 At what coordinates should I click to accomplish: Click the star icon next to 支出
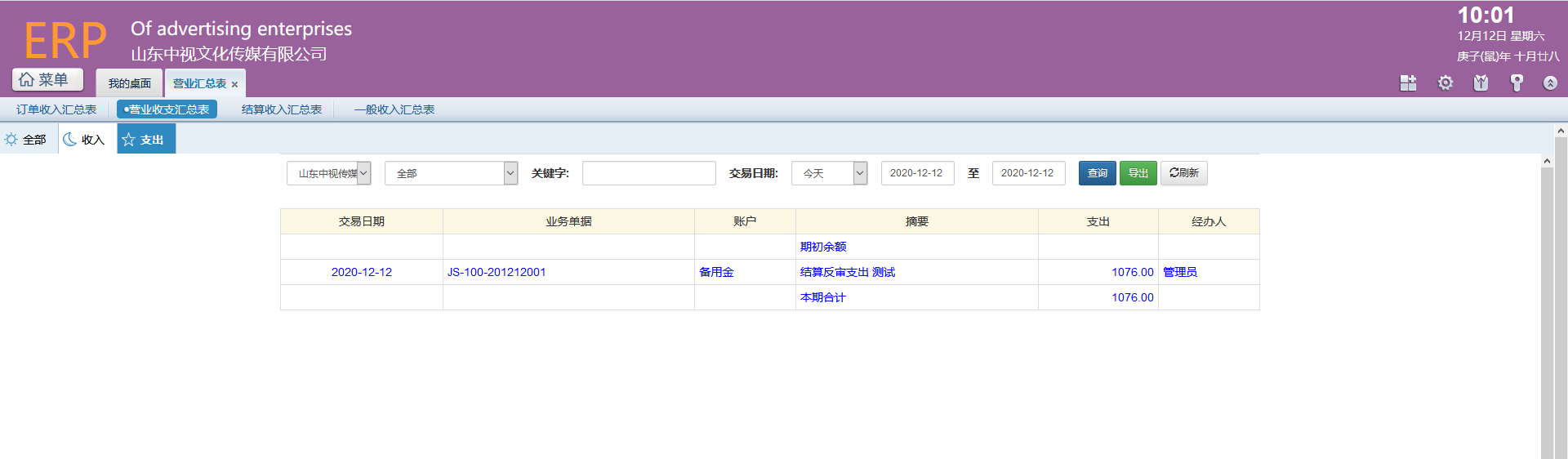[128, 140]
